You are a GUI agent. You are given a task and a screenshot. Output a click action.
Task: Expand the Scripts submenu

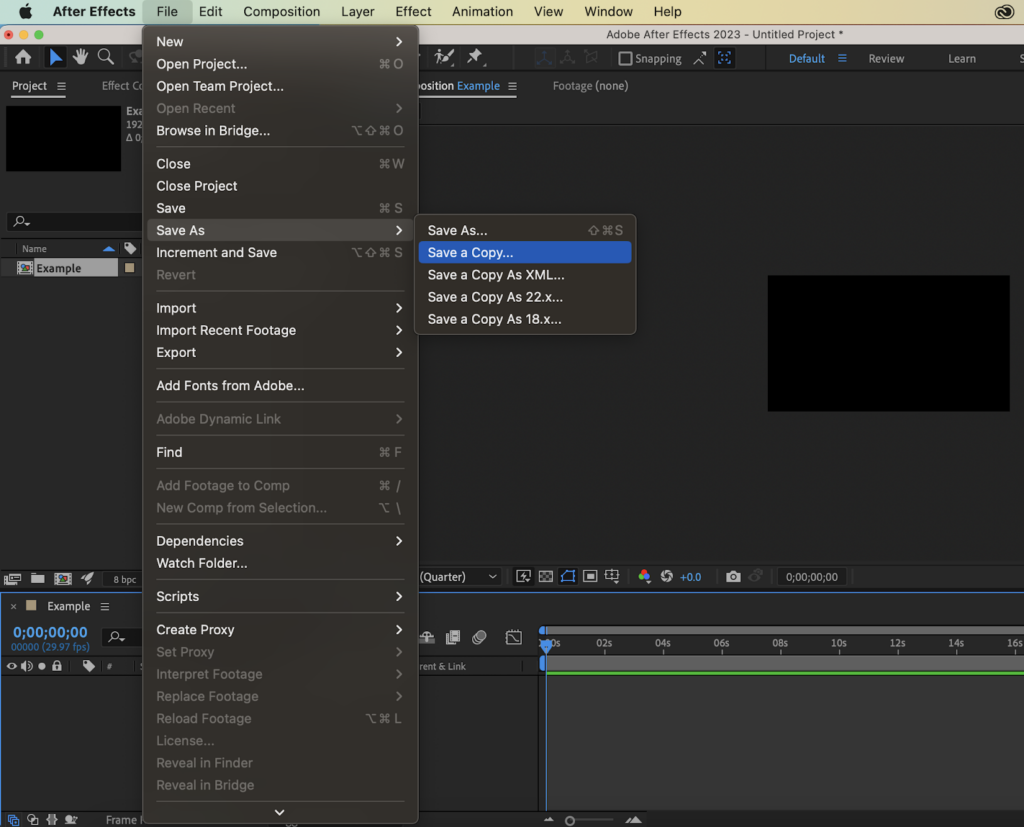280,596
